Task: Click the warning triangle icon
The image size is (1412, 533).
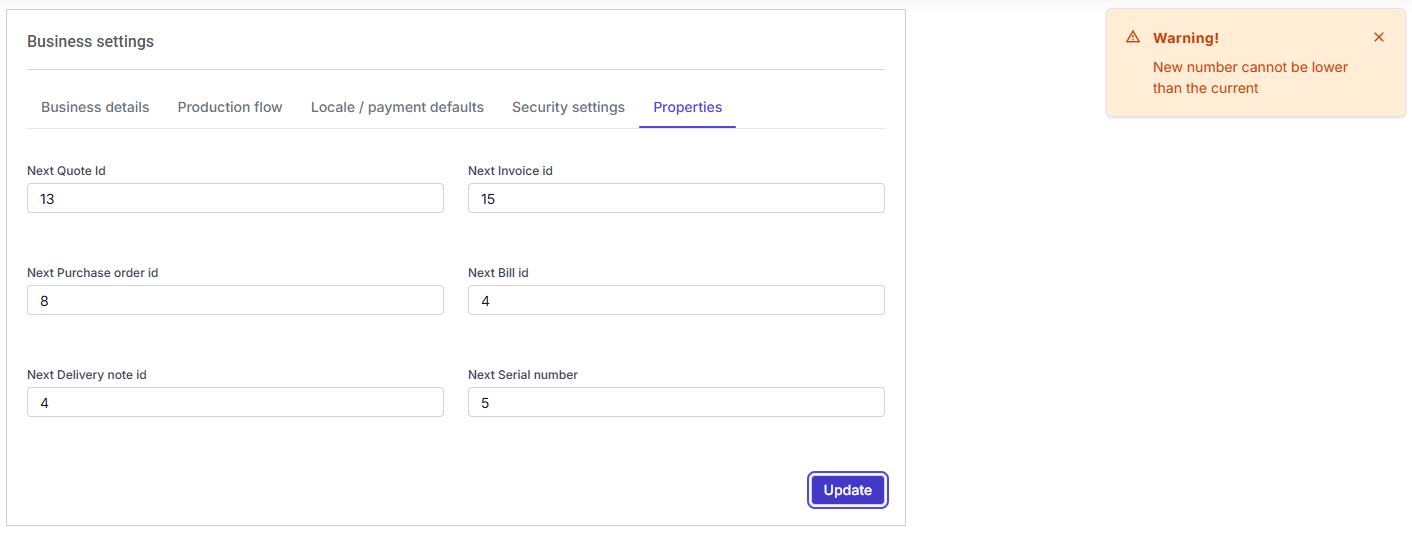Action: 1133,37
